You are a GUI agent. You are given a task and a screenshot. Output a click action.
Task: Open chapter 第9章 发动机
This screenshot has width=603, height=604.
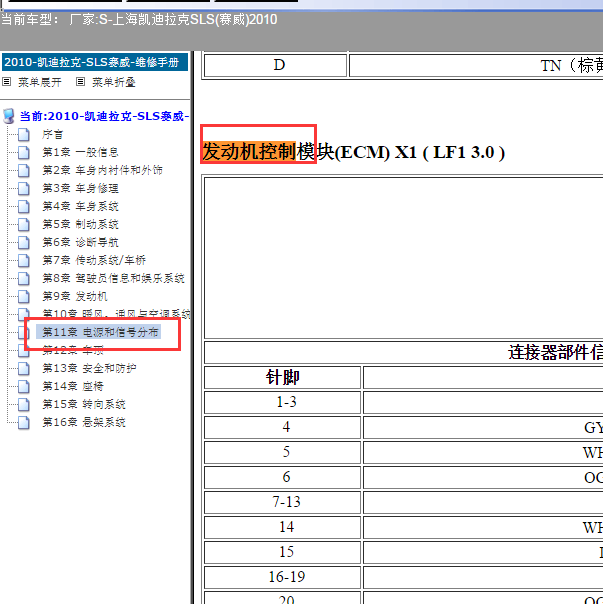coord(75,296)
